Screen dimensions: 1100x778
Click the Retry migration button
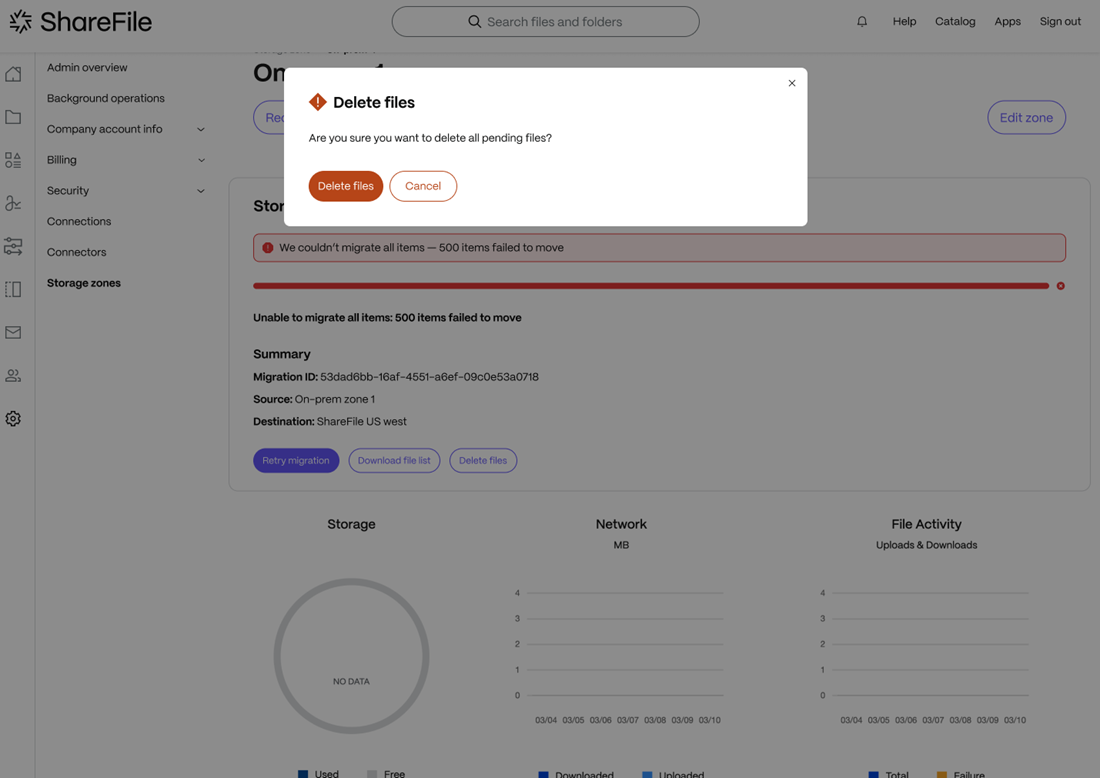pyautogui.click(x=296, y=460)
